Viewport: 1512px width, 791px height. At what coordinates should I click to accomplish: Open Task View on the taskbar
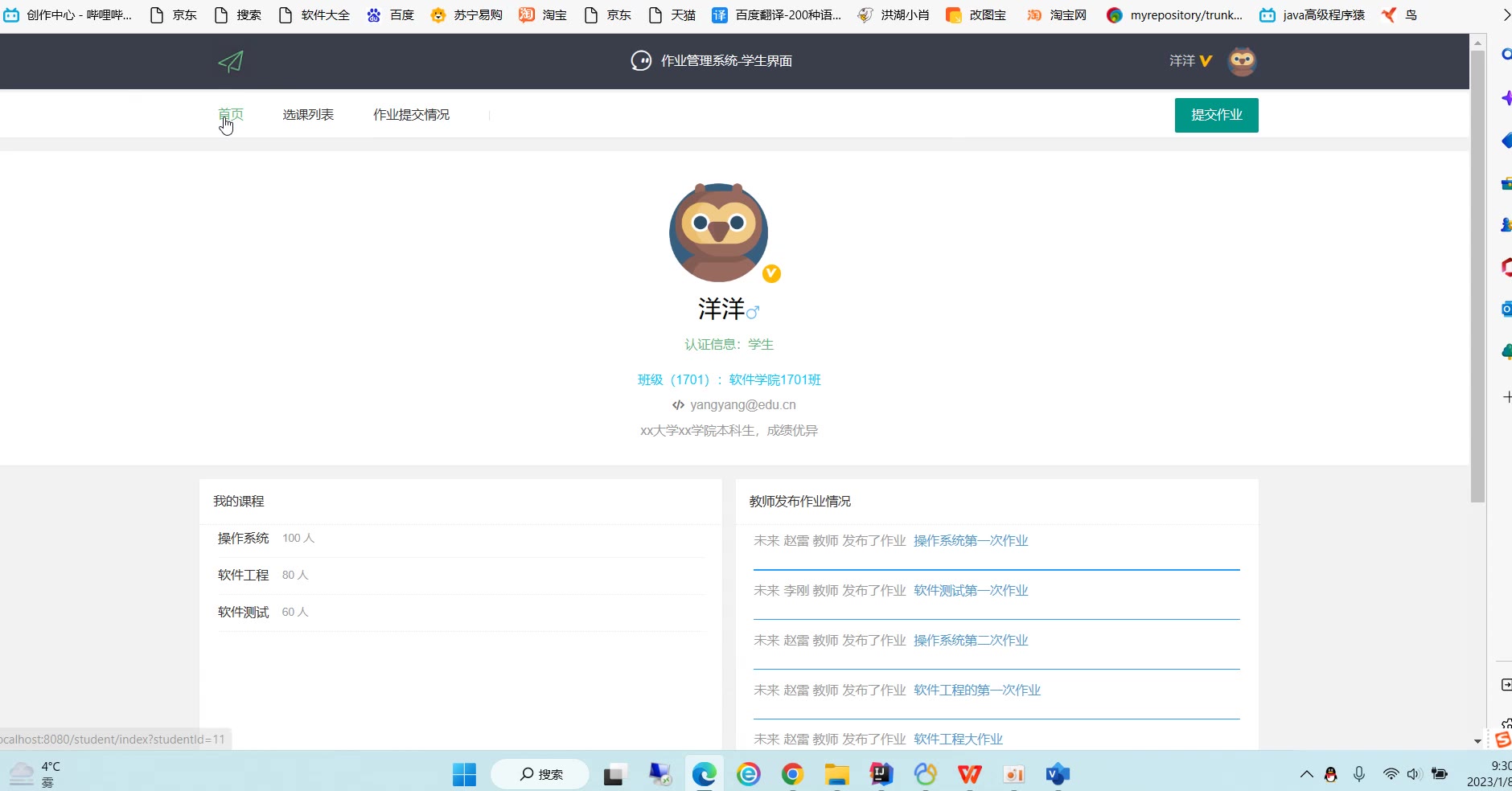click(x=614, y=774)
